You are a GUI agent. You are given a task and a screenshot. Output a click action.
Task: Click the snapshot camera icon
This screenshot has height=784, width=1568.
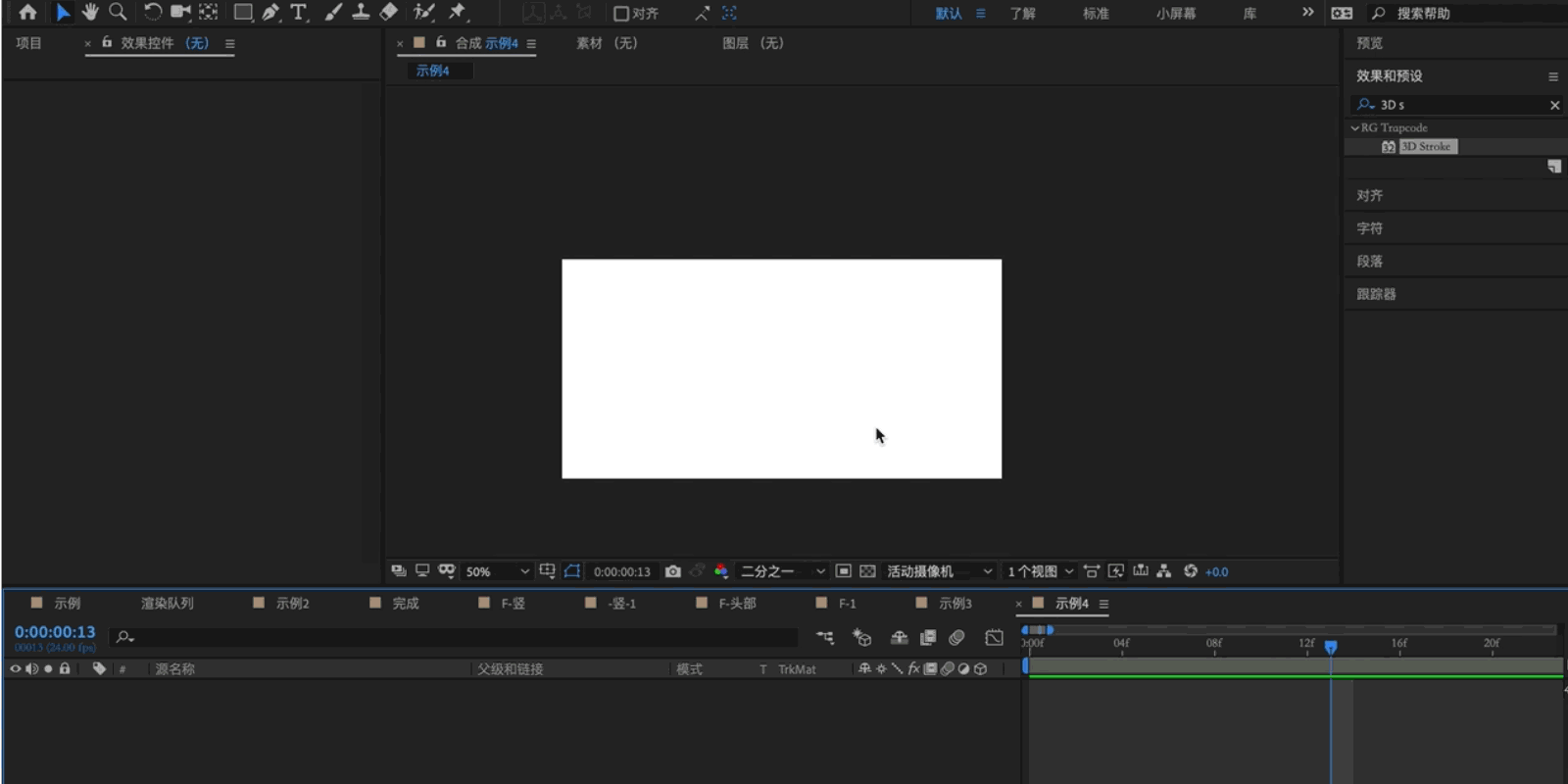(672, 571)
